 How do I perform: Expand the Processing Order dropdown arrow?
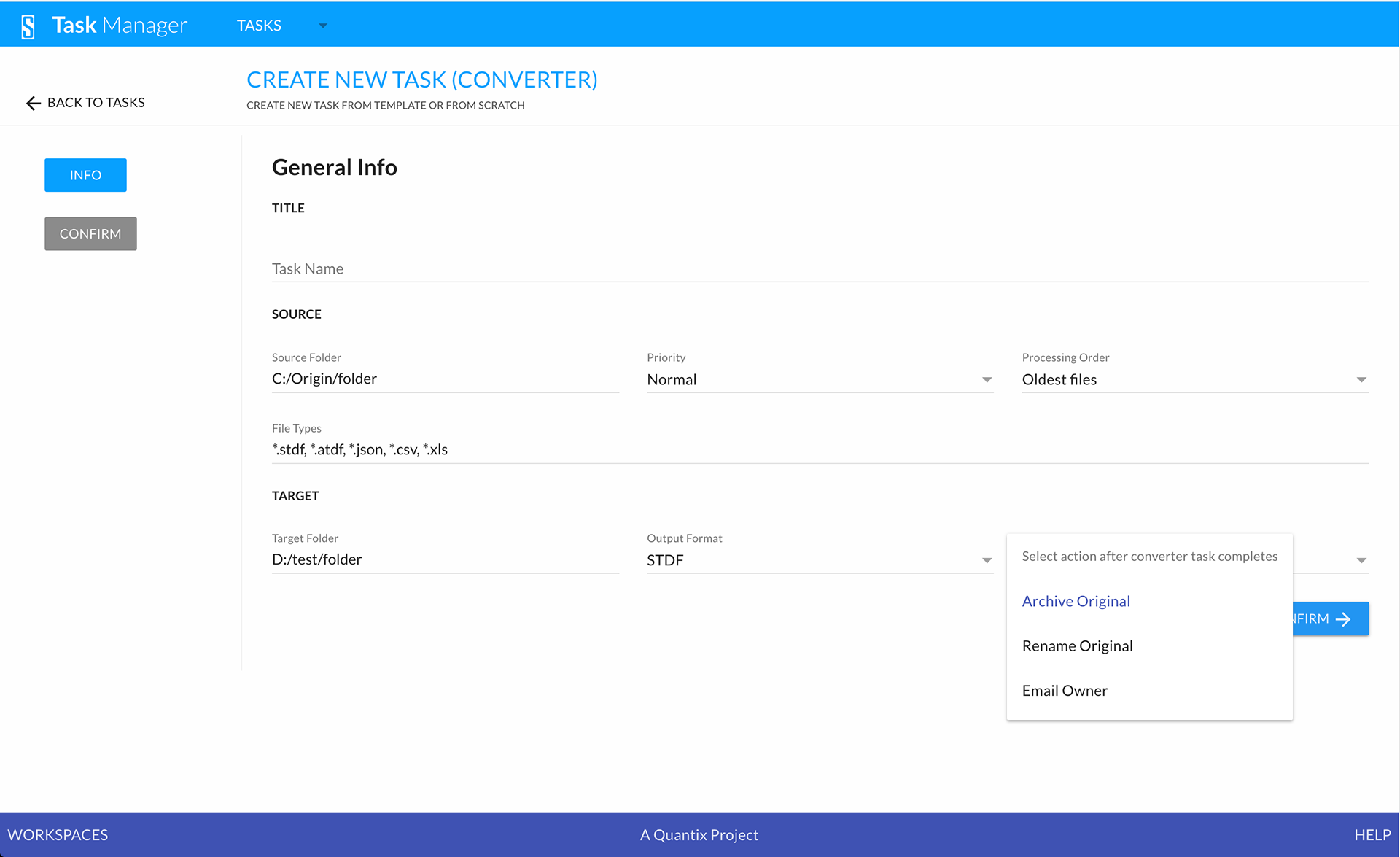coord(1361,380)
